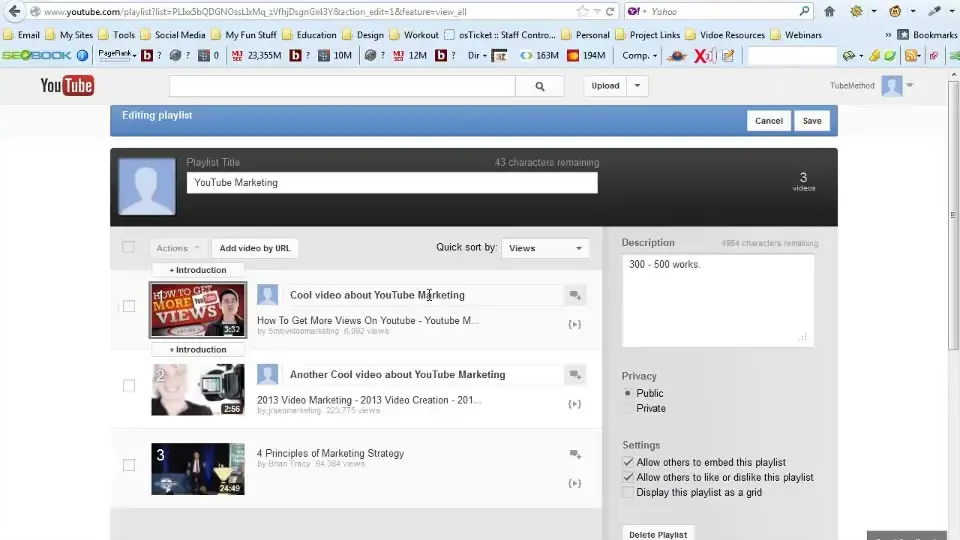960x540 pixels.
Task: Click the RSS feed toolbar icon
Action: (911, 56)
